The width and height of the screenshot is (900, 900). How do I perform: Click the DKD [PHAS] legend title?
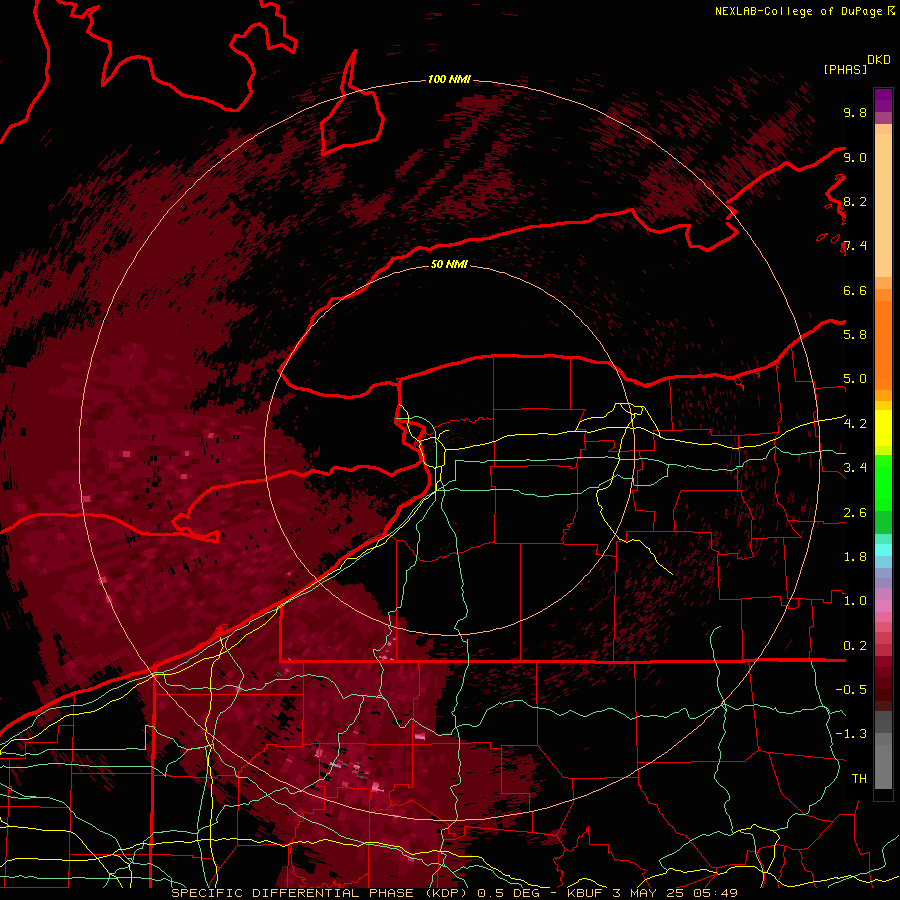click(x=856, y=65)
